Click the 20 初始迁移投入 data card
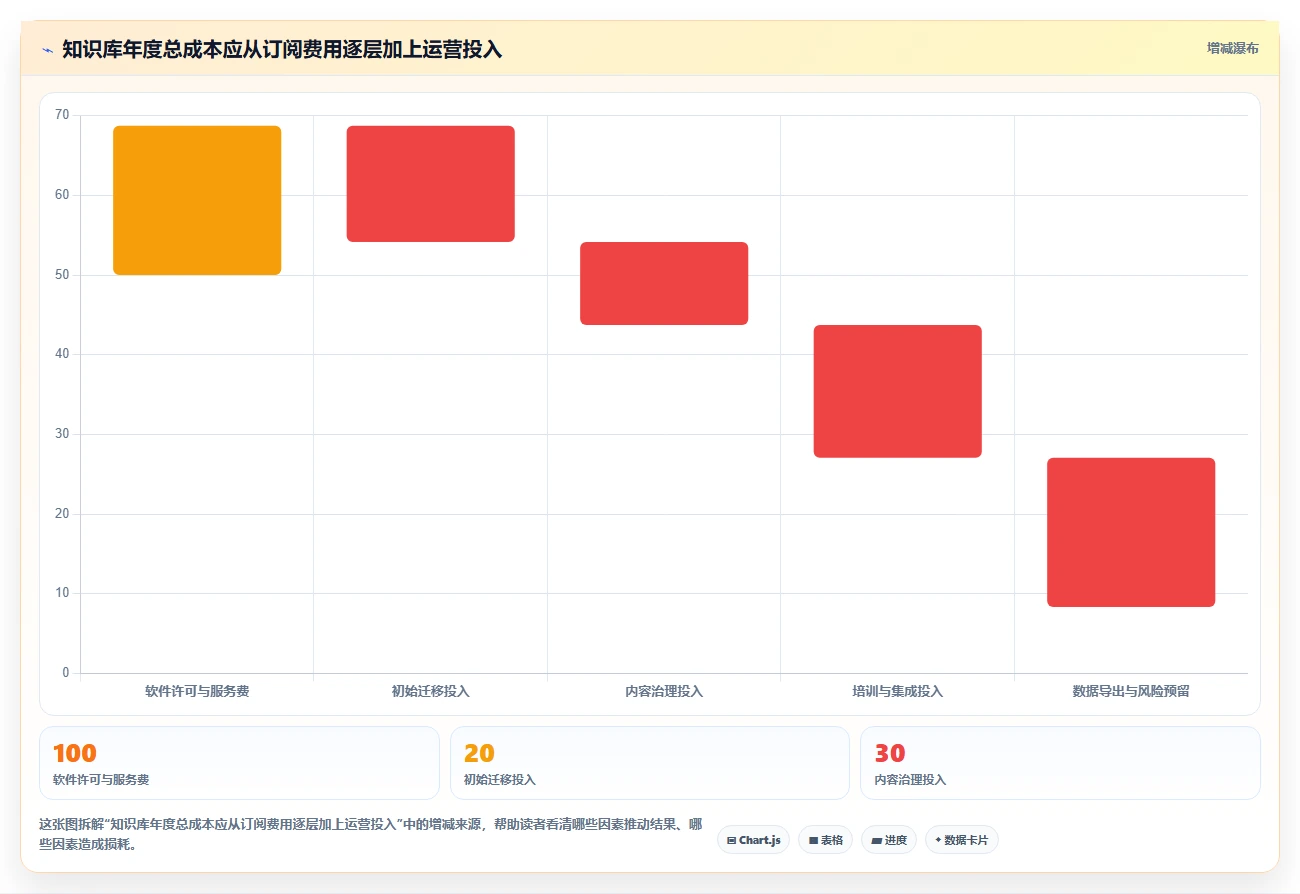This screenshot has width=1300, height=894. (650, 763)
